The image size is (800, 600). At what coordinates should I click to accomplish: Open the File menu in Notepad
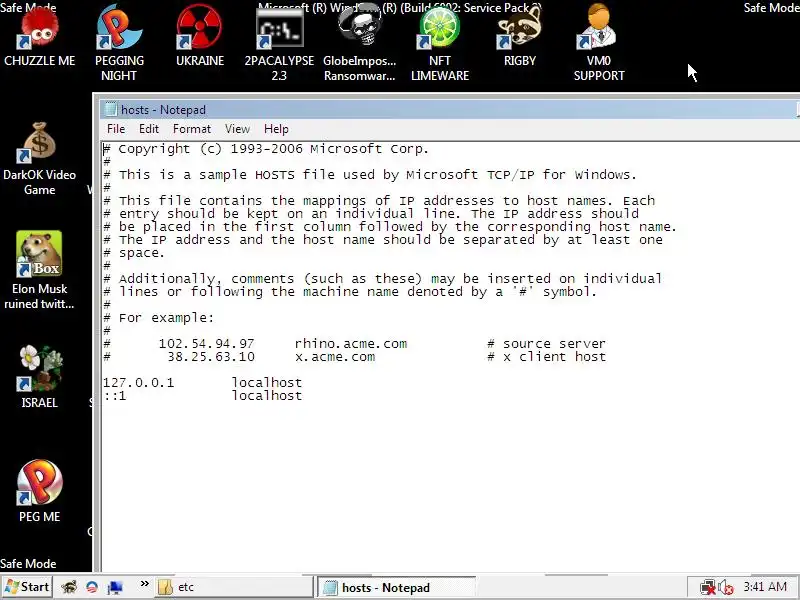point(116,129)
